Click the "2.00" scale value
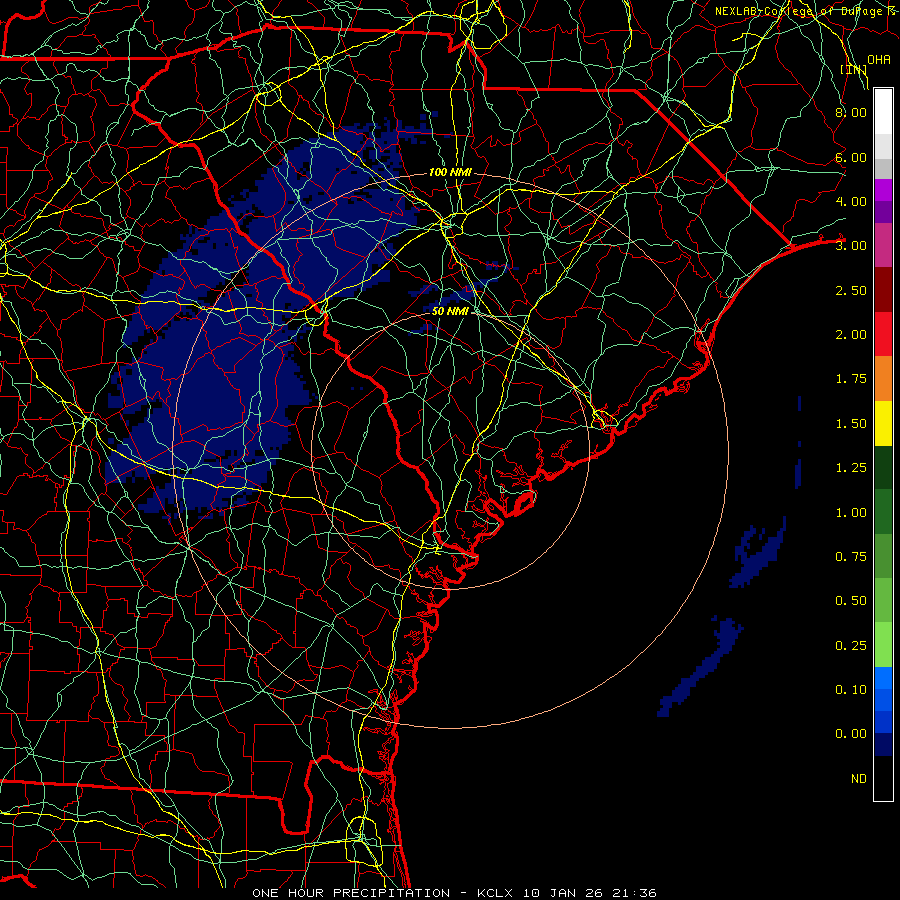 (851, 335)
